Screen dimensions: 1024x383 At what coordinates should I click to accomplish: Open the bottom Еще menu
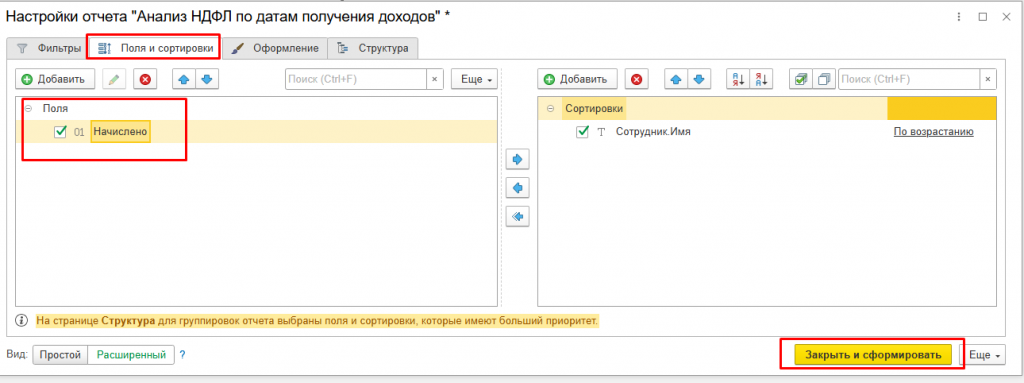click(984, 355)
